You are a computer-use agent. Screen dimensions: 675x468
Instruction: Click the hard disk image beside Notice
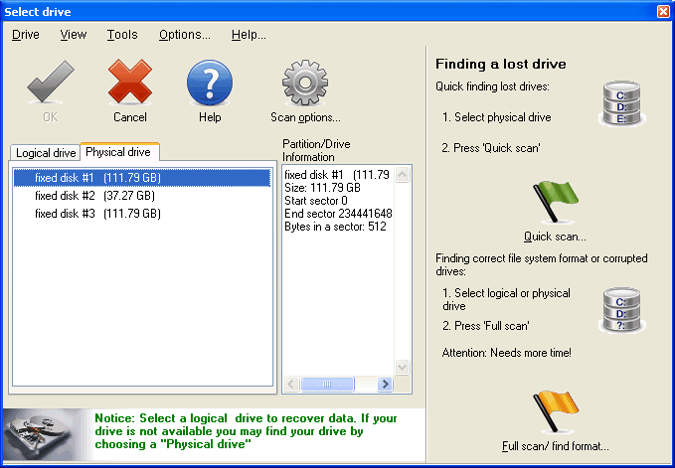pos(41,434)
